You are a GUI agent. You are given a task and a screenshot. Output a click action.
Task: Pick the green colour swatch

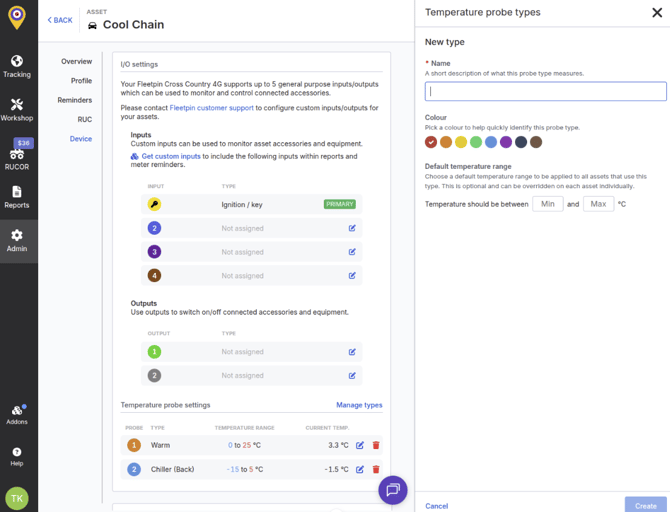click(x=476, y=142)
